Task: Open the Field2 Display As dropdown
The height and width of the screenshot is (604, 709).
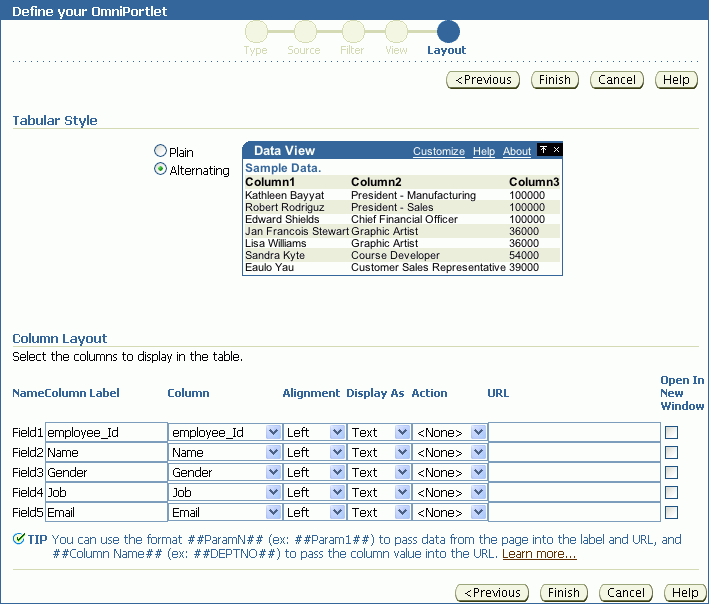Action: 379,453
